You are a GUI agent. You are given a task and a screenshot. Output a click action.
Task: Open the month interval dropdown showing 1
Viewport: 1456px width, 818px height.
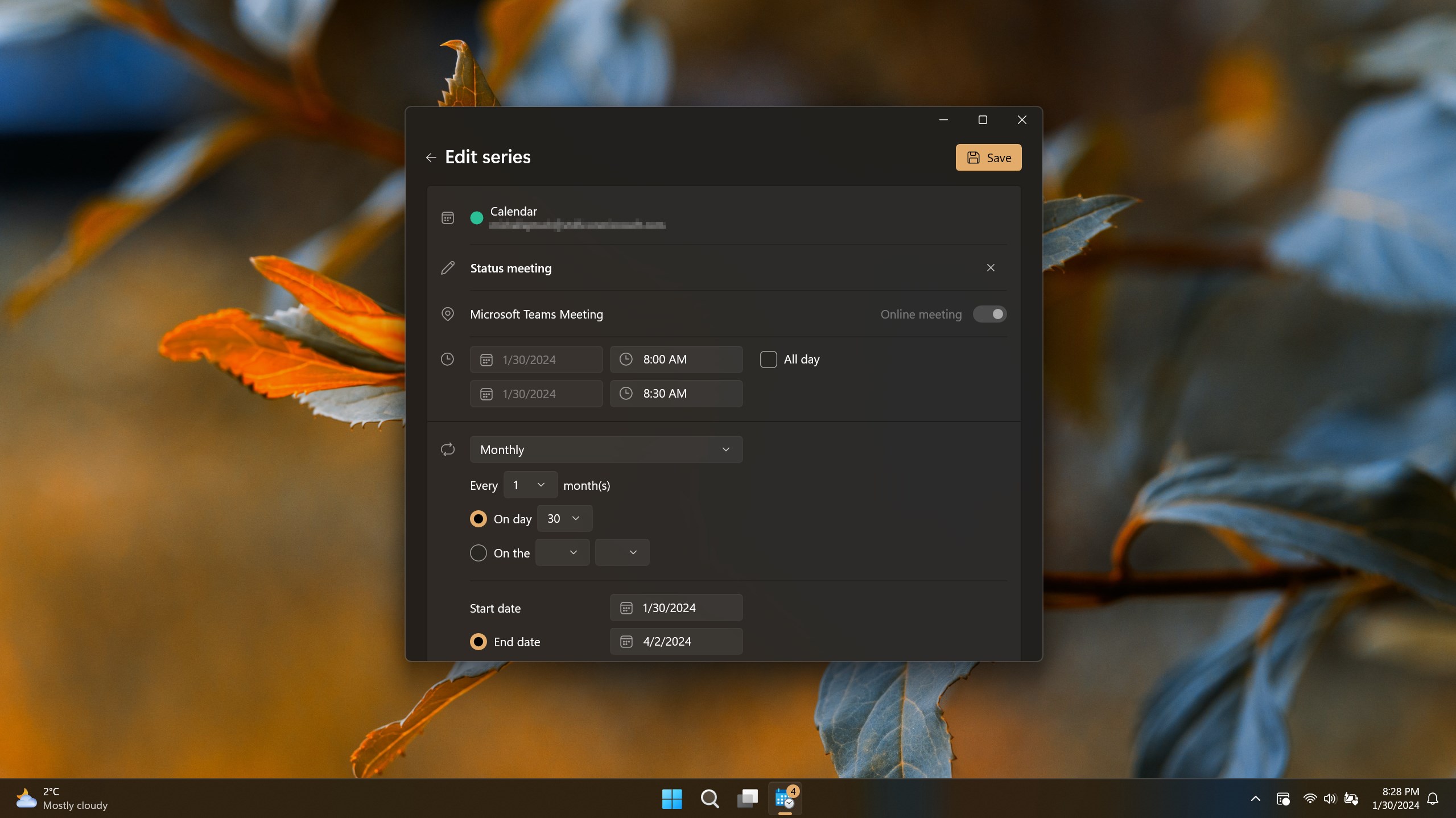(530, 485)
